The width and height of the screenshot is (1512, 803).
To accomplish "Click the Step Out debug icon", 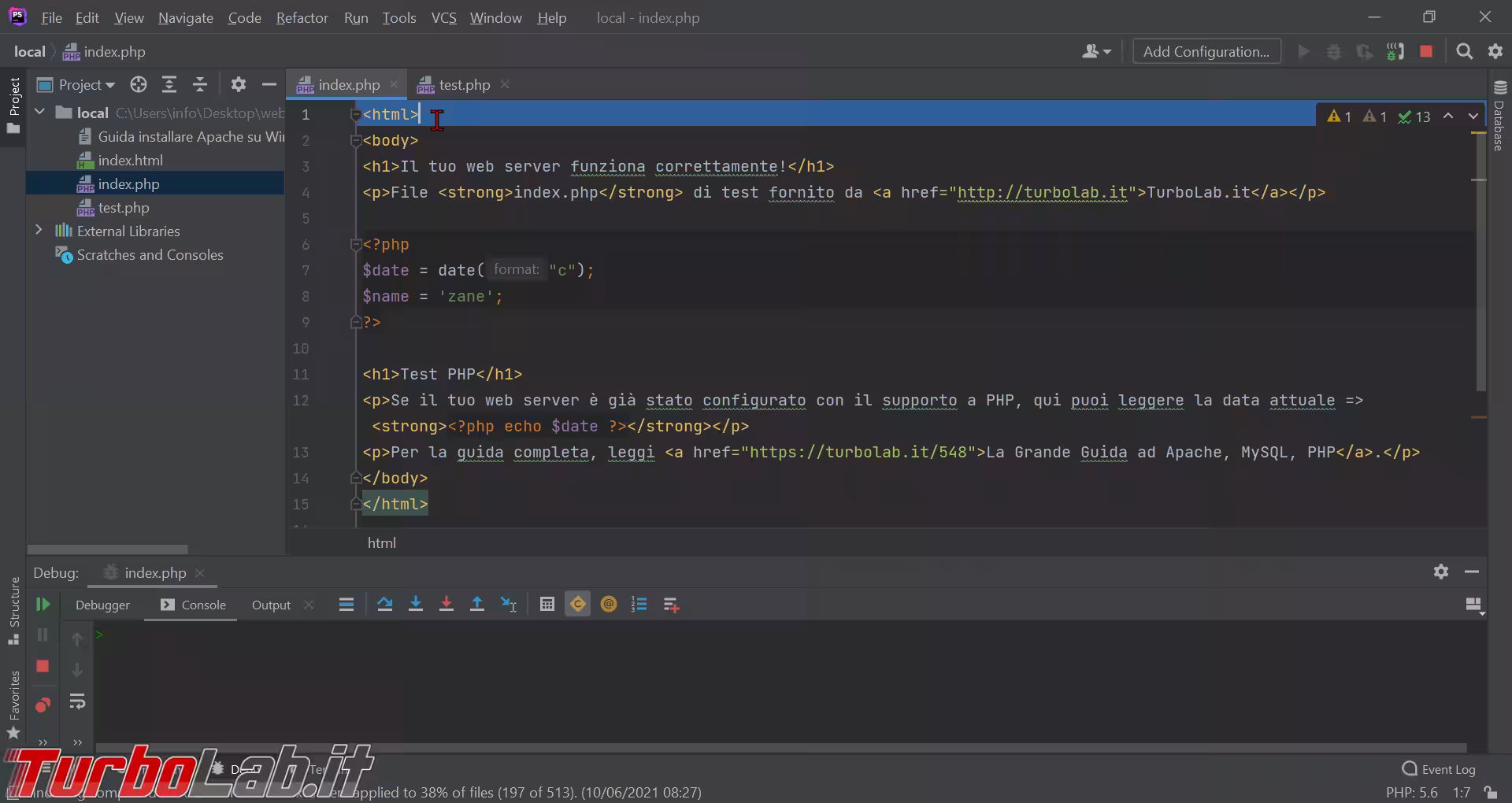I will coord(477,605).
